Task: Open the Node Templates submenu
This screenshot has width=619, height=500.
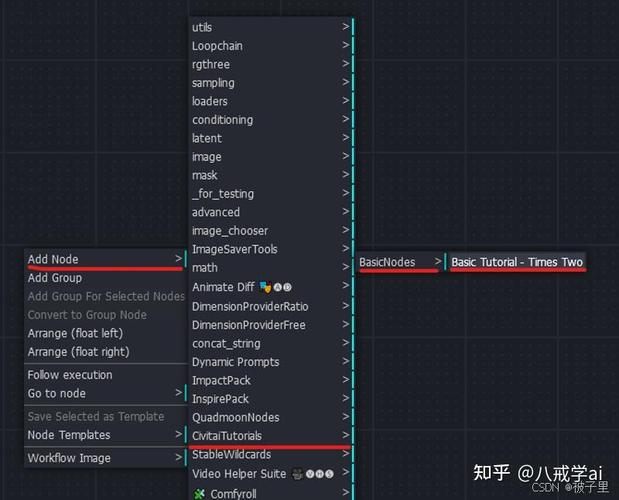Action: (105, 435)
